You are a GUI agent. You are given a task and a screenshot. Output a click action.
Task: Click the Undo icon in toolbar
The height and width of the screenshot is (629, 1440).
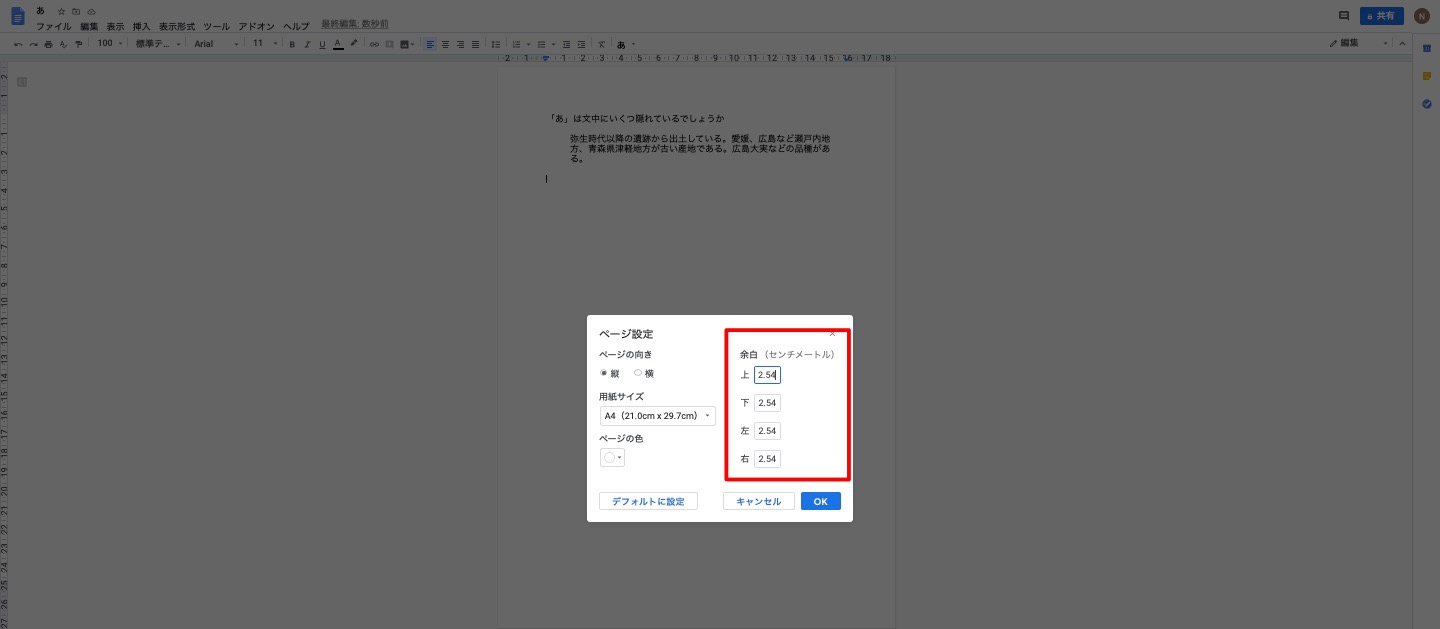coord(18,44)
